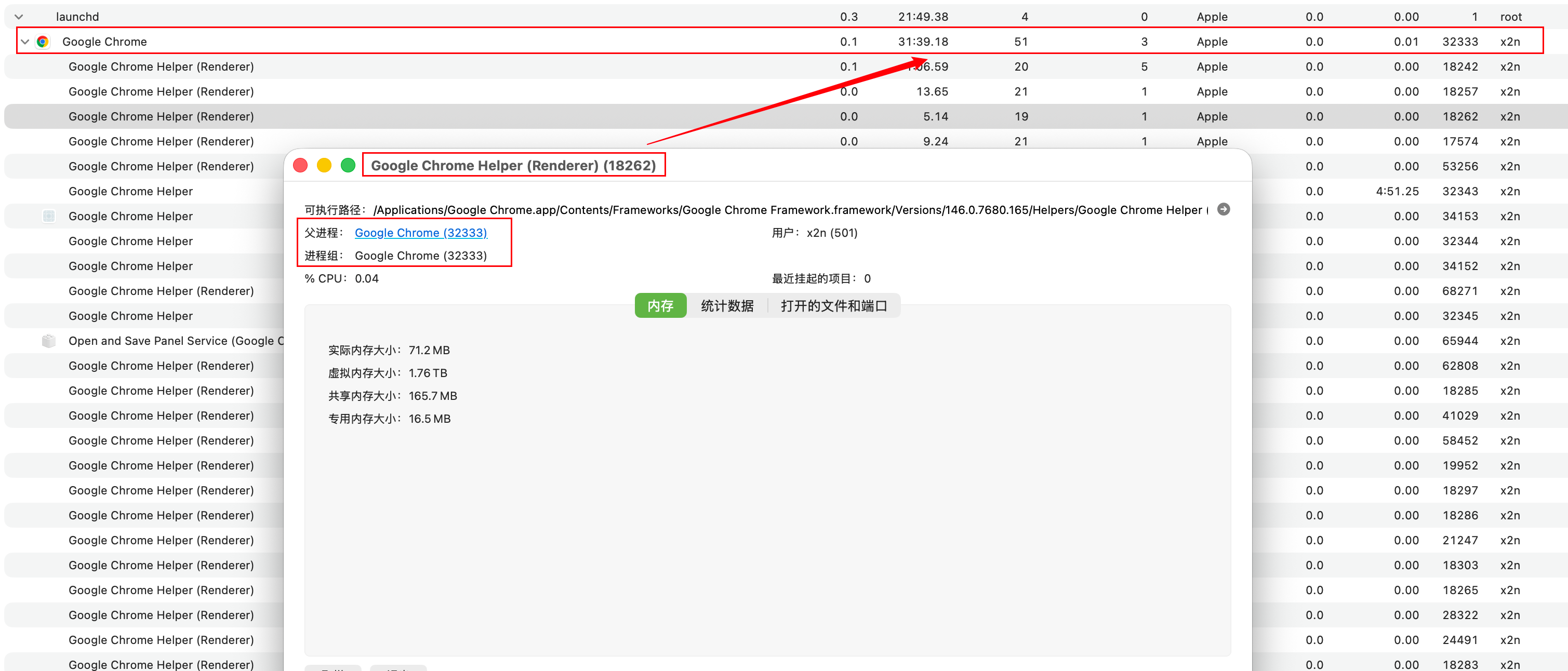Click PID value 53256
Image resolution: width=1568 pixels, height=671 pixels.
point(1459,167)
